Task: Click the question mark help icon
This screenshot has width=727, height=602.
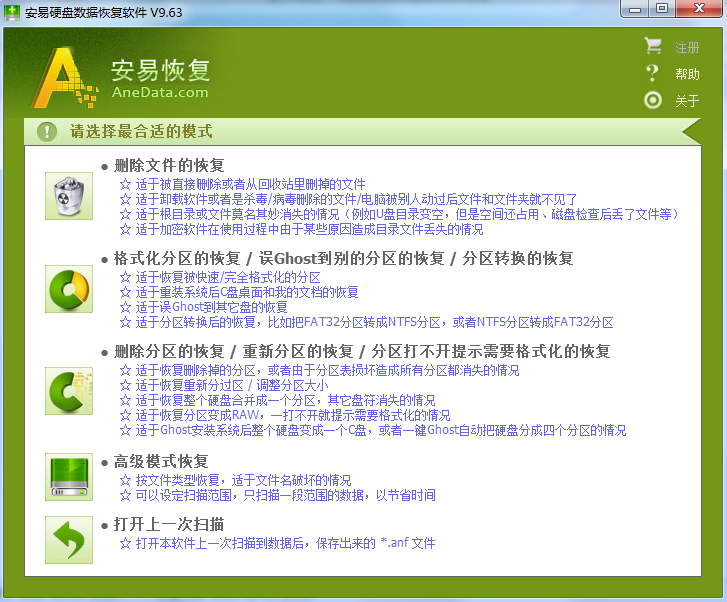Action: coord(652,73)
